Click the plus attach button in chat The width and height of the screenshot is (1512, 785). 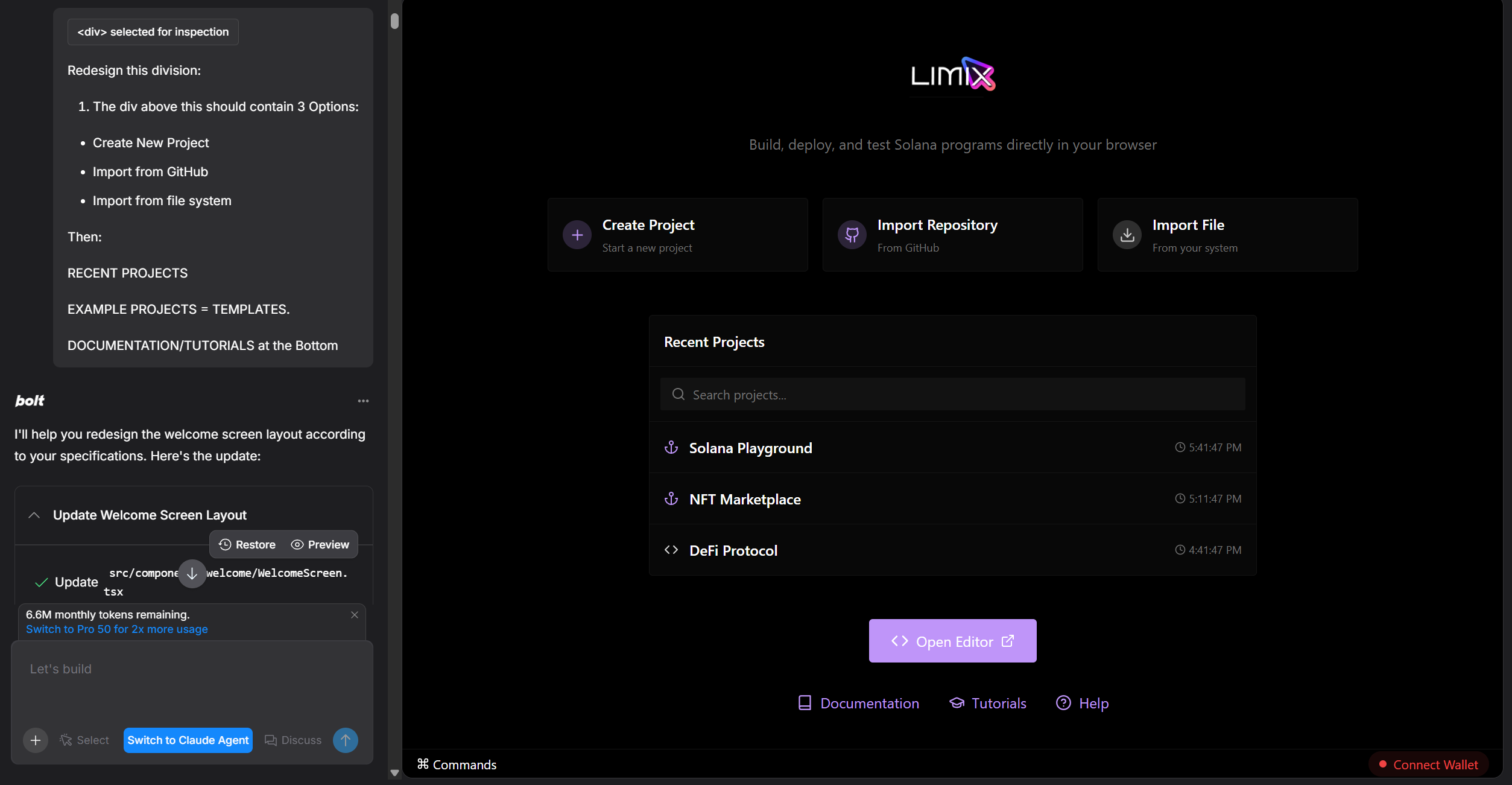click(x=36, y=740)
